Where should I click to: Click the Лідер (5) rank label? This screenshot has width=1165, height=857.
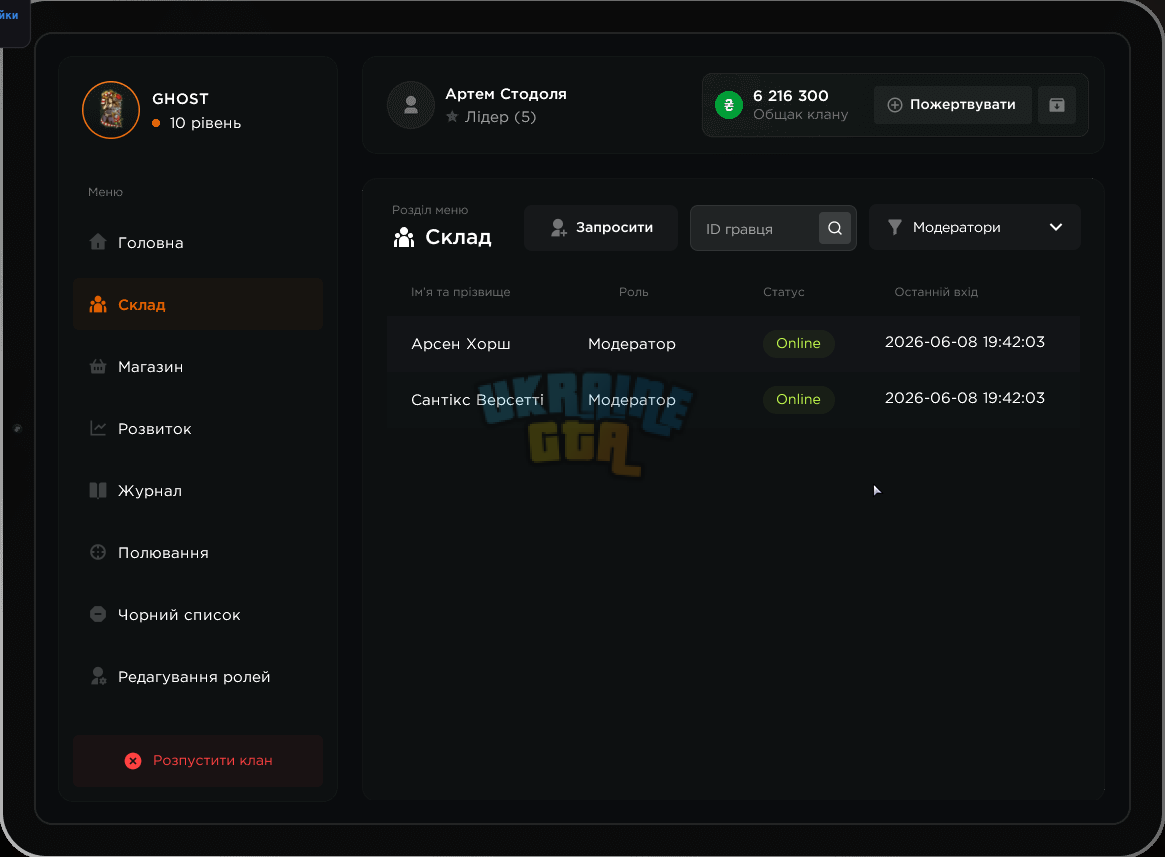500,117
